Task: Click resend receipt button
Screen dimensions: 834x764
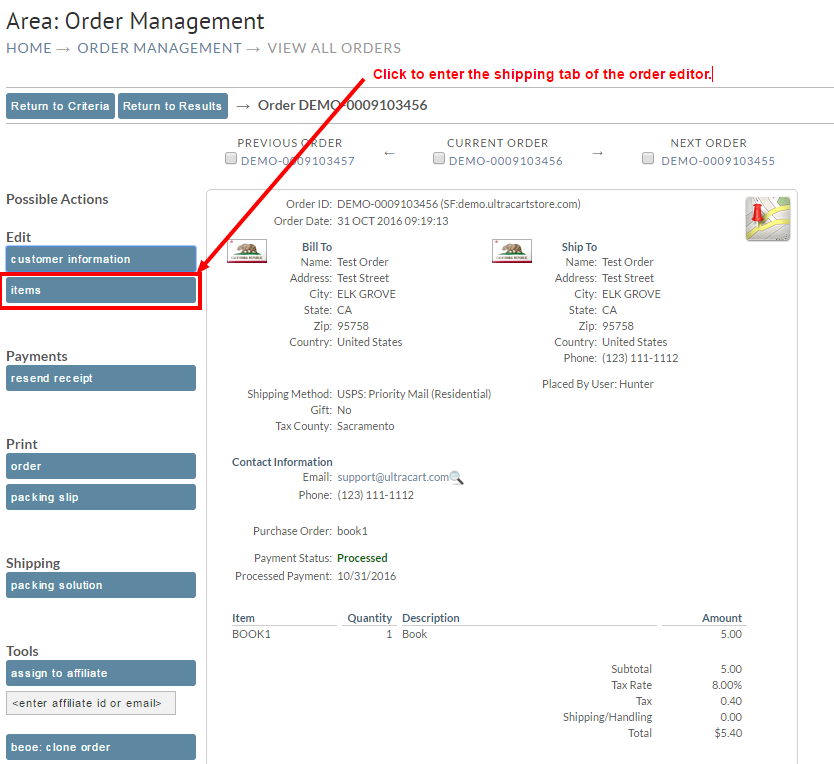Action: [x=101, y=378]
